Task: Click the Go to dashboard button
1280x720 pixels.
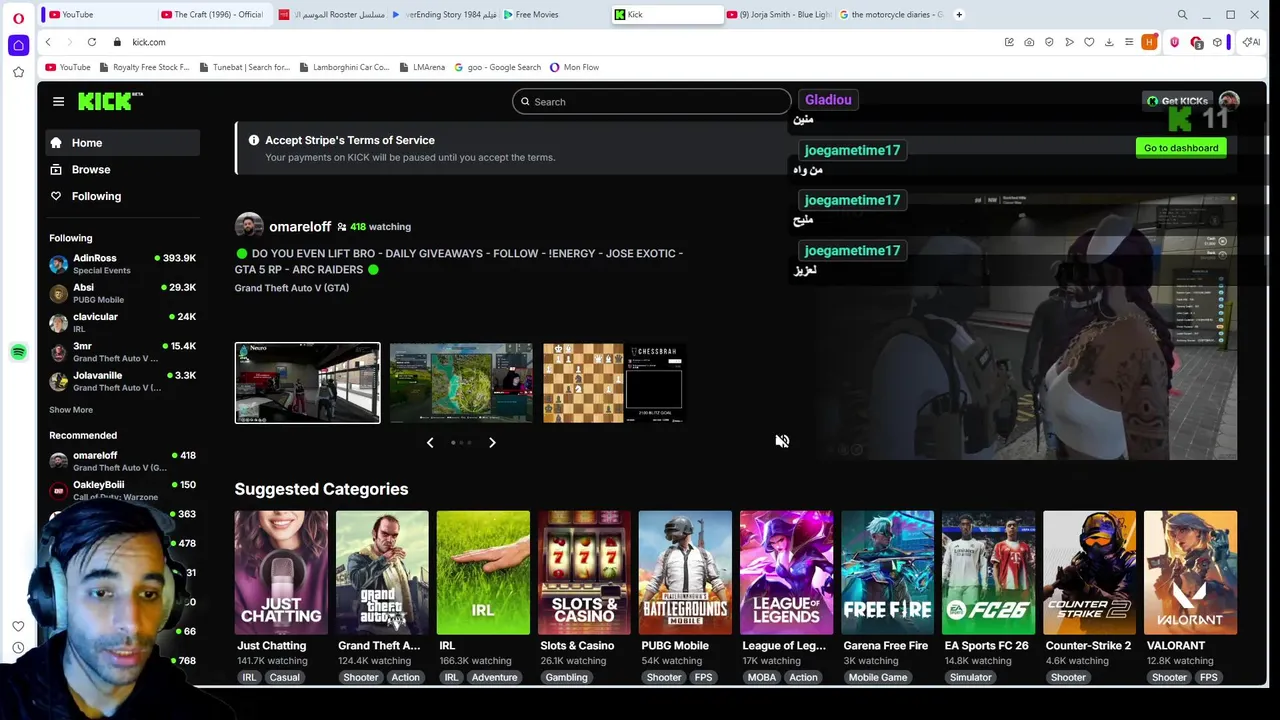Action: (x=1181, y=148)
